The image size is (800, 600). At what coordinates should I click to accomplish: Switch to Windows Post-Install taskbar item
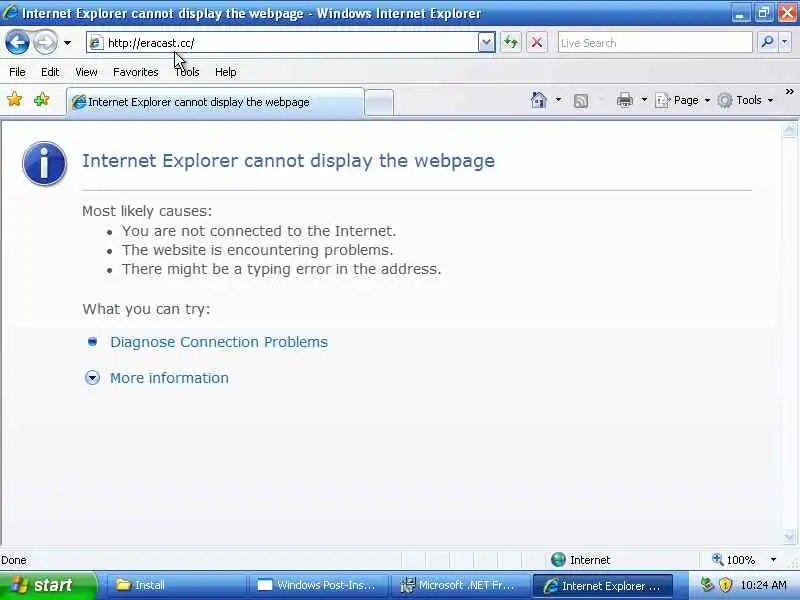pyautogui.click(x=318, y=585)
